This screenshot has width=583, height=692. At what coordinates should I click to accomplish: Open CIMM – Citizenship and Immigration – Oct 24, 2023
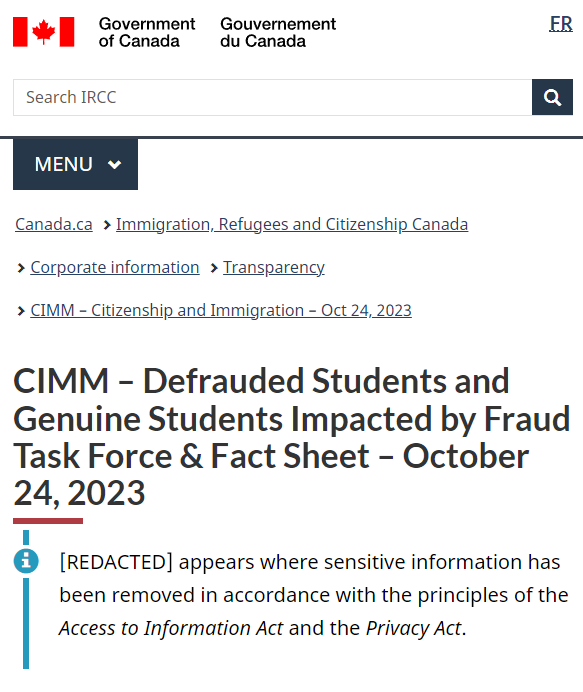[221, 310]
